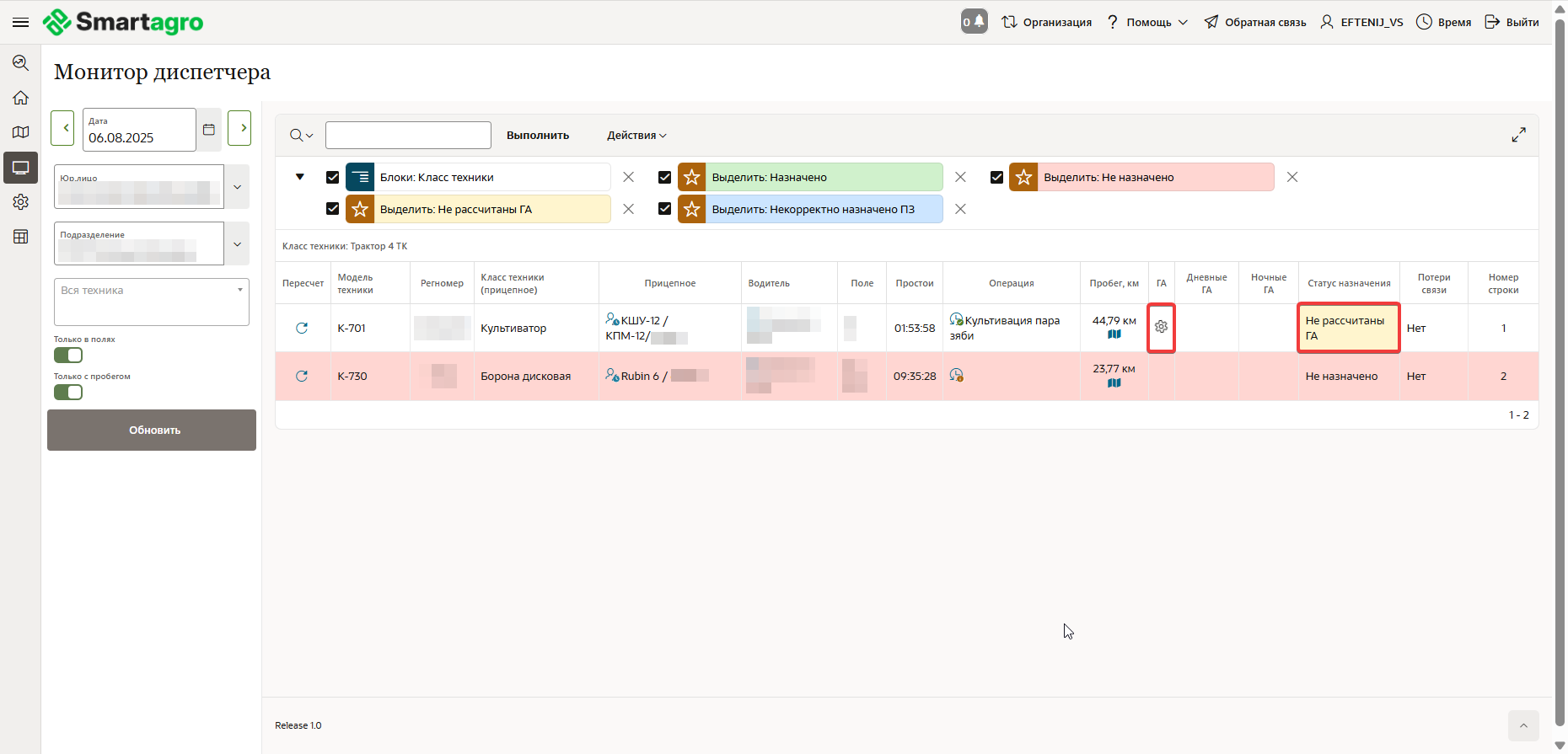Open the map section in sidebar
This screenshot has width=1568, height=754.
(x=21, y=132)
